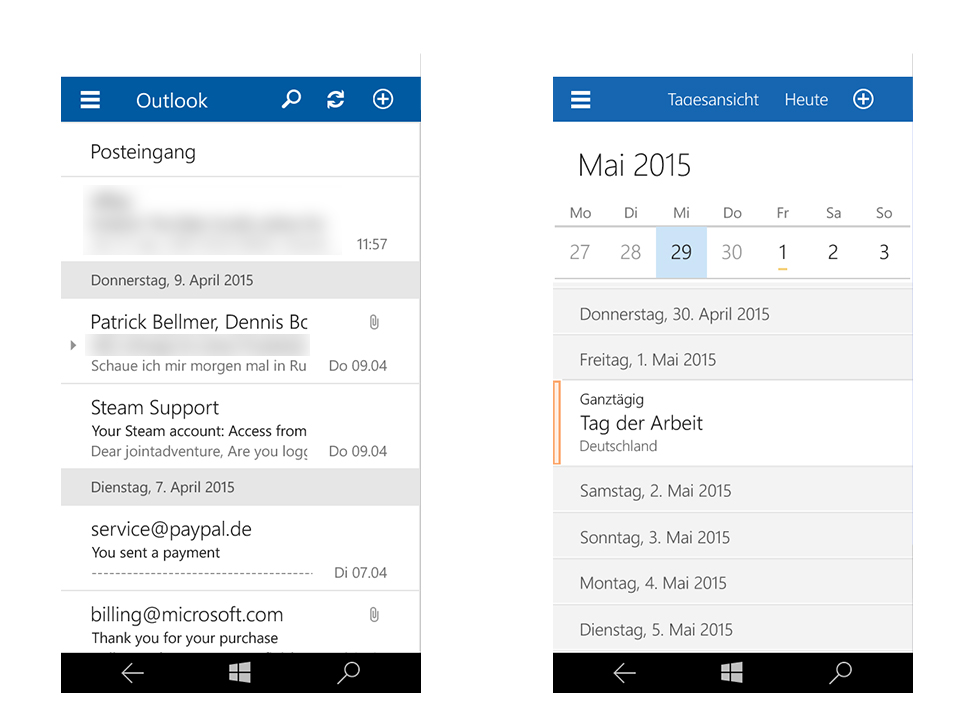Select Sunday 3 in the week strip

point(884,252)
